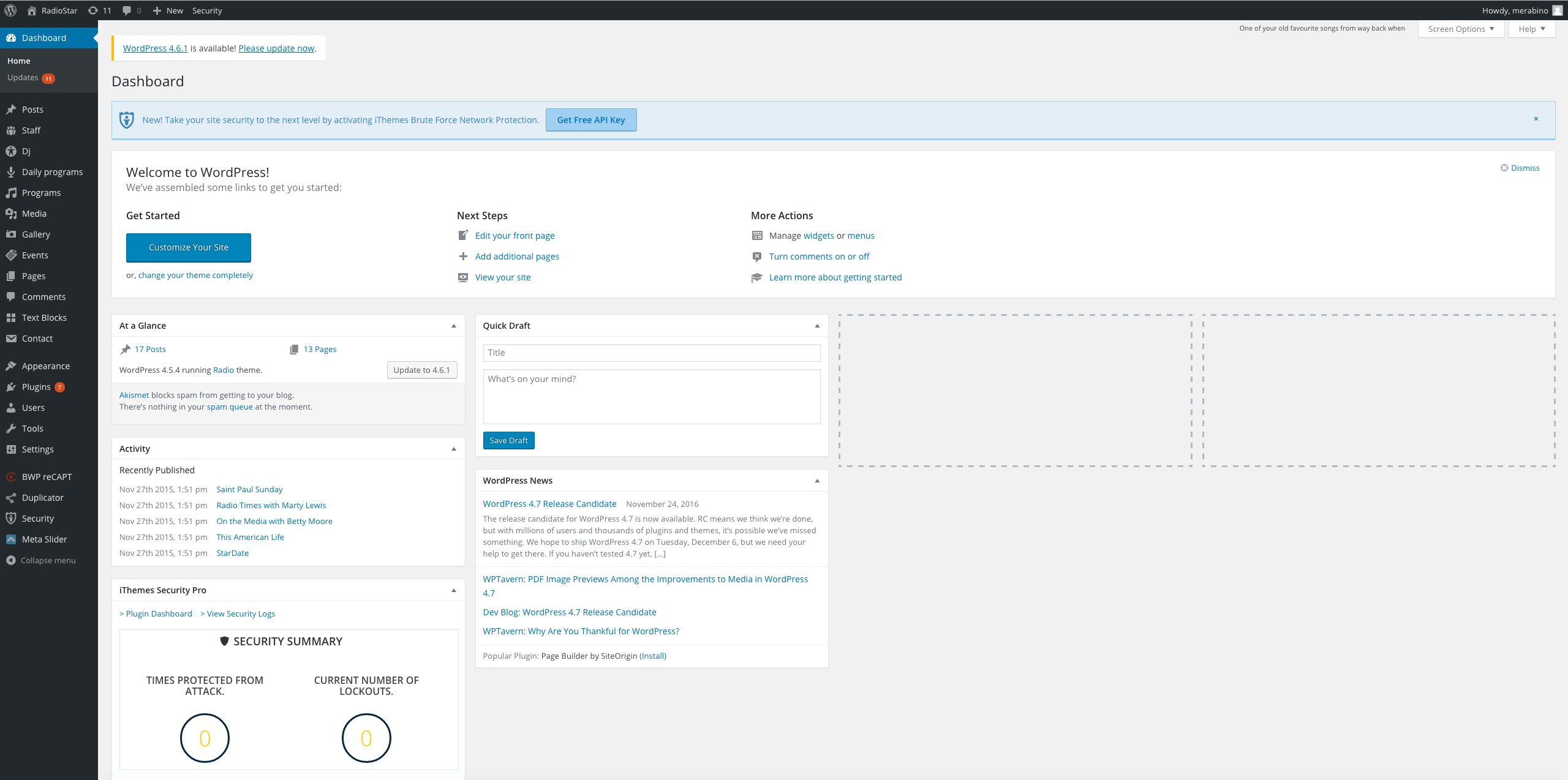1568x780 pixels.
Task: Click the Duplicator share icon
Action: (x=11, y=498)
